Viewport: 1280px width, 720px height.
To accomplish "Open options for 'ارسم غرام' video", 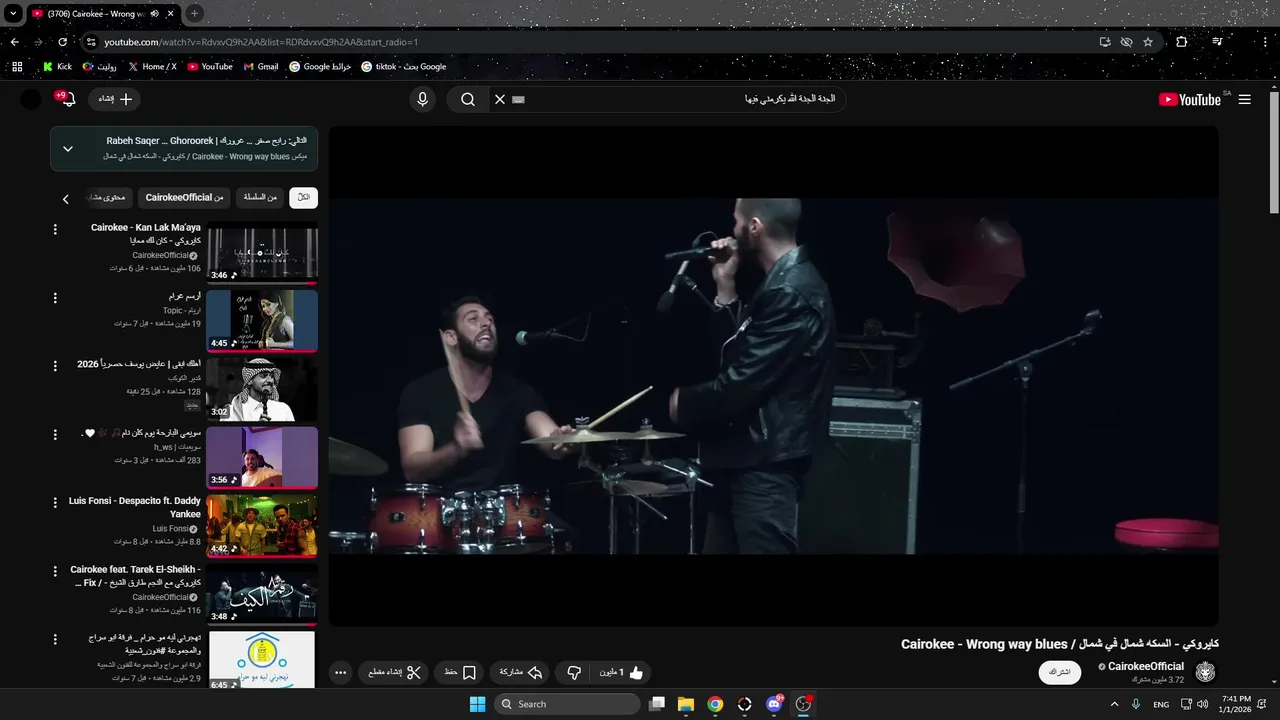I will point(55,298).
